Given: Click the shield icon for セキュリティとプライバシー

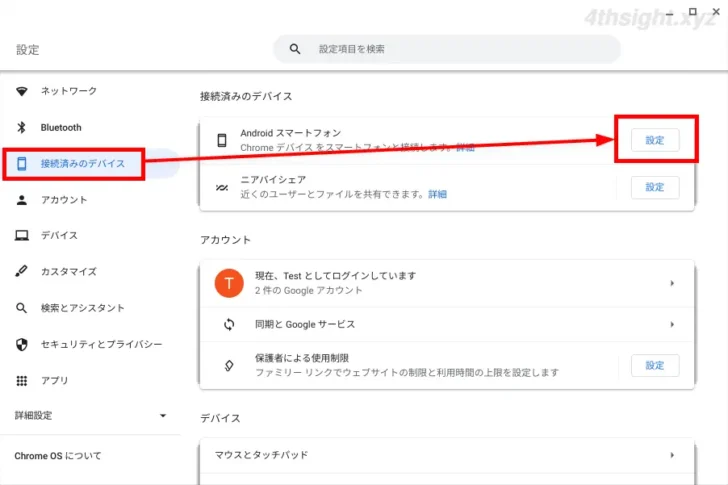Looking at the screenshot, I should click(x=21, y=344).
